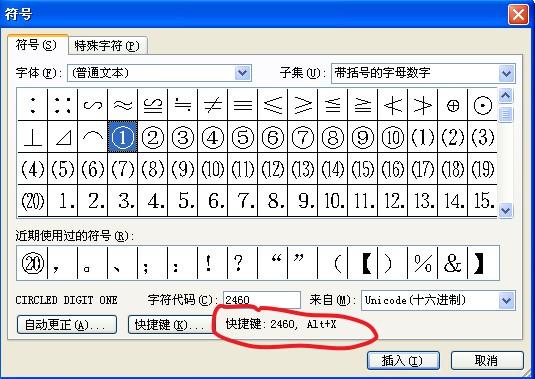Choose the perpendicular ⊥ symbol
This screenshot has width=535, height=379.
32,137
